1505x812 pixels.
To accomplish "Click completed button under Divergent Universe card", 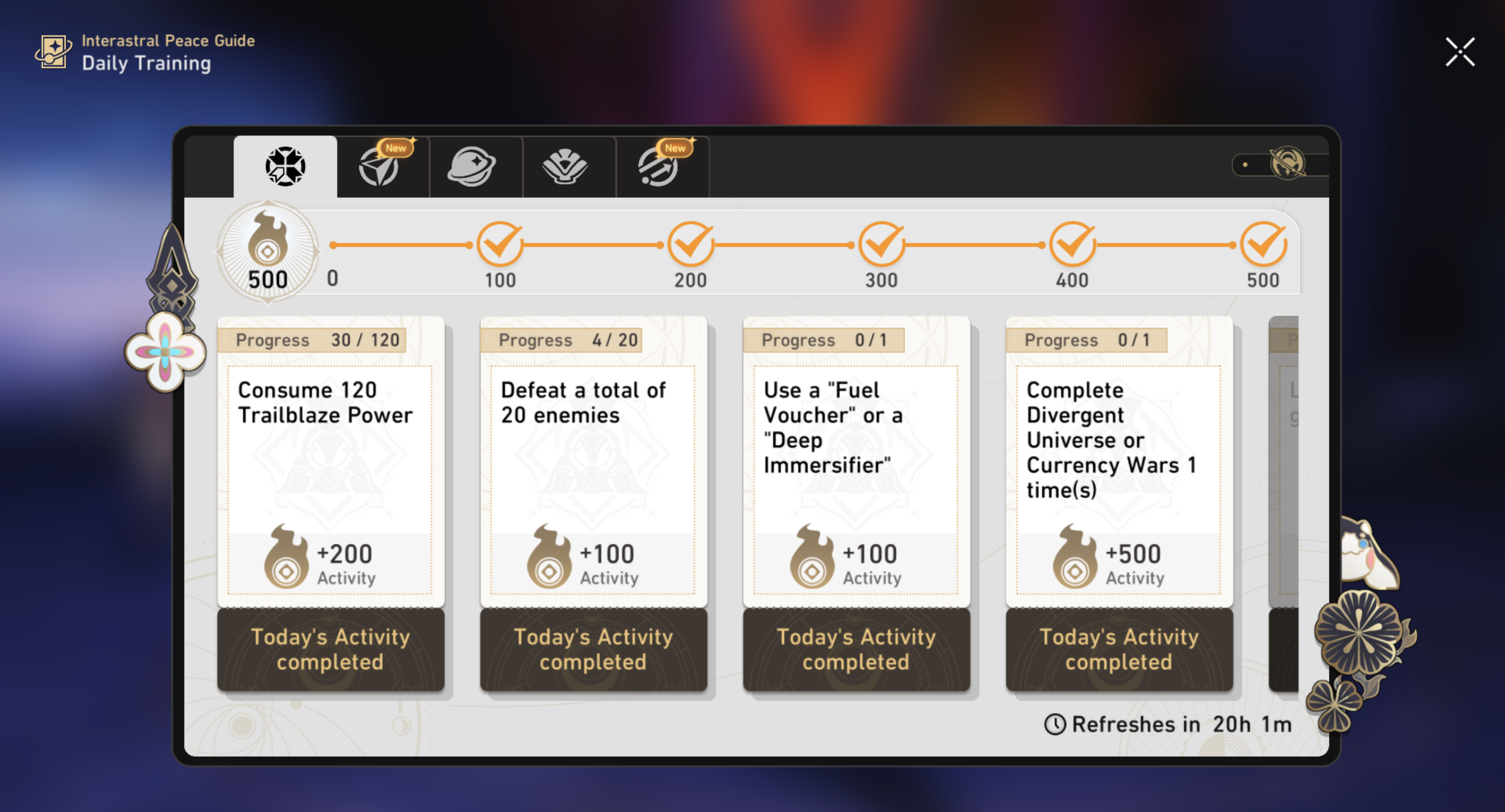I will click(x=1119, y=649).
